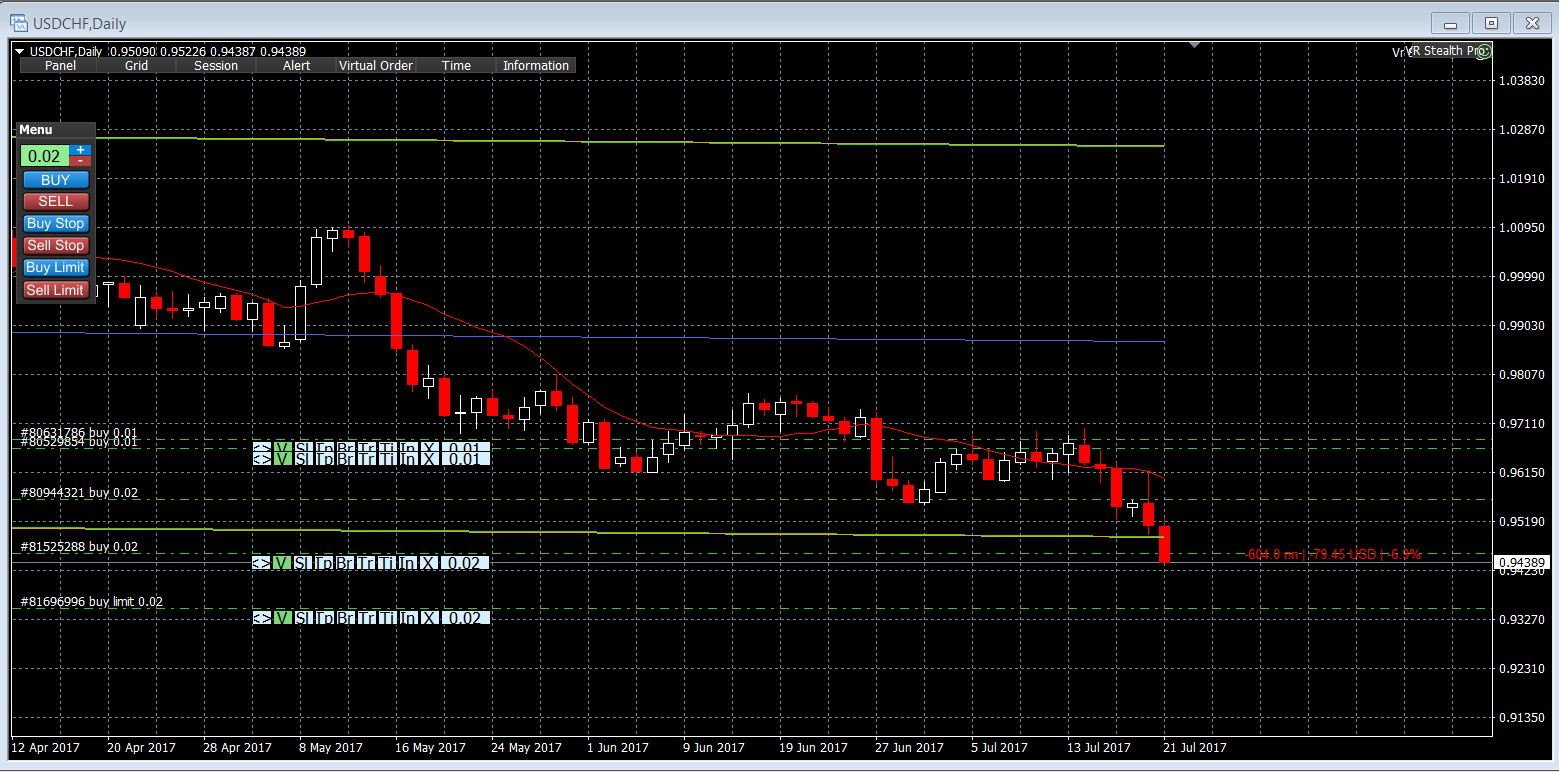Click the Sl button in the #81525288 order row

coord(303,563)
